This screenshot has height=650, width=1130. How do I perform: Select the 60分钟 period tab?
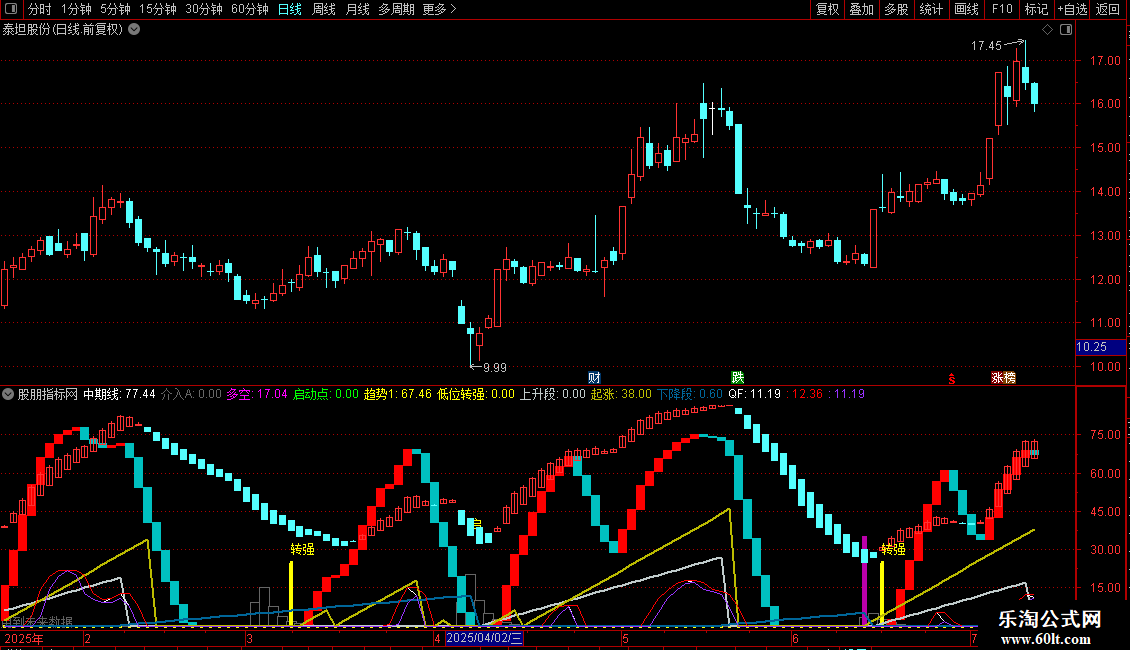250,9
